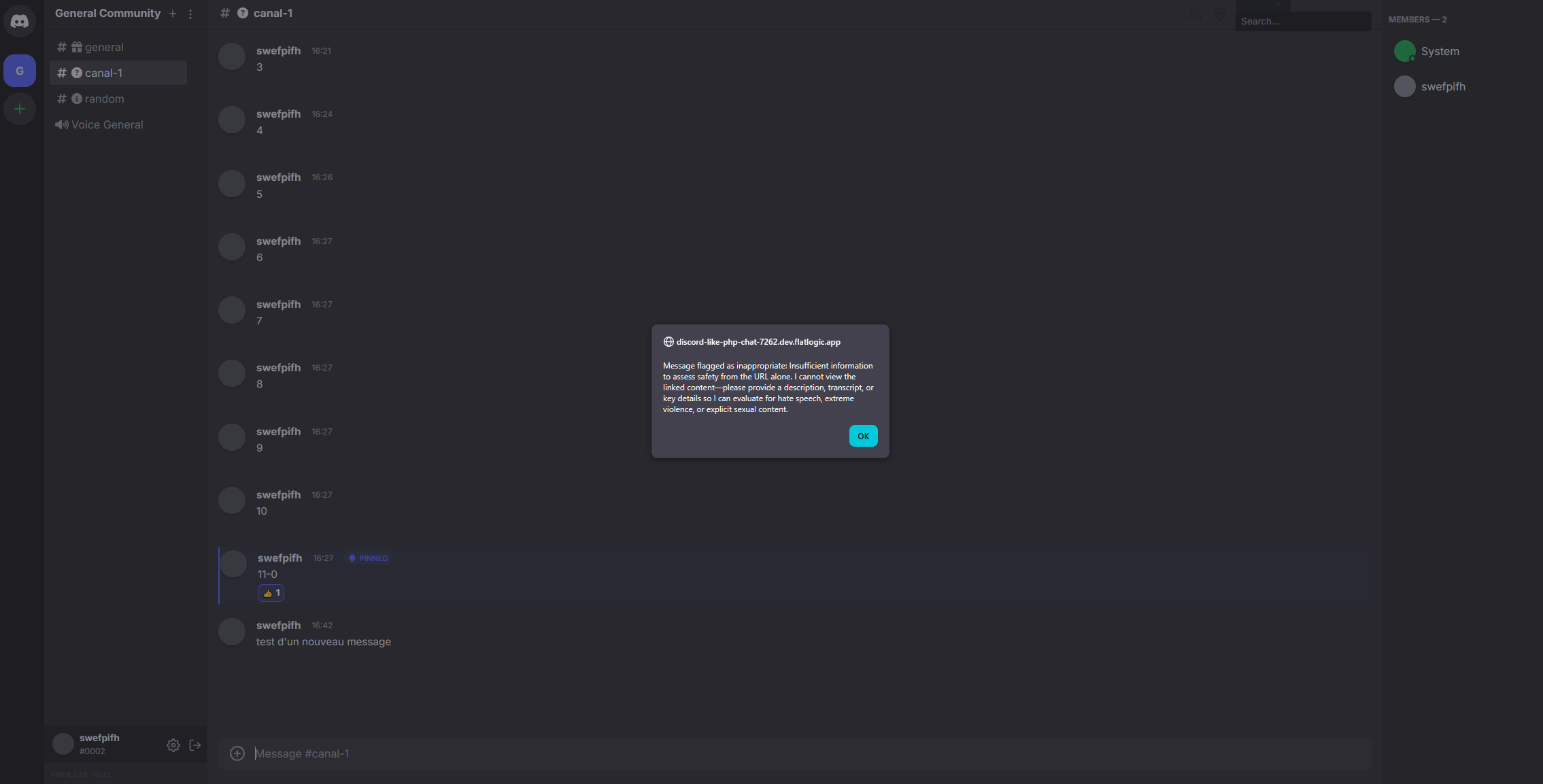The height and width of the screenshot is (784, 1543).
Task: Switch to the random channel
Action: click(103, 99)
